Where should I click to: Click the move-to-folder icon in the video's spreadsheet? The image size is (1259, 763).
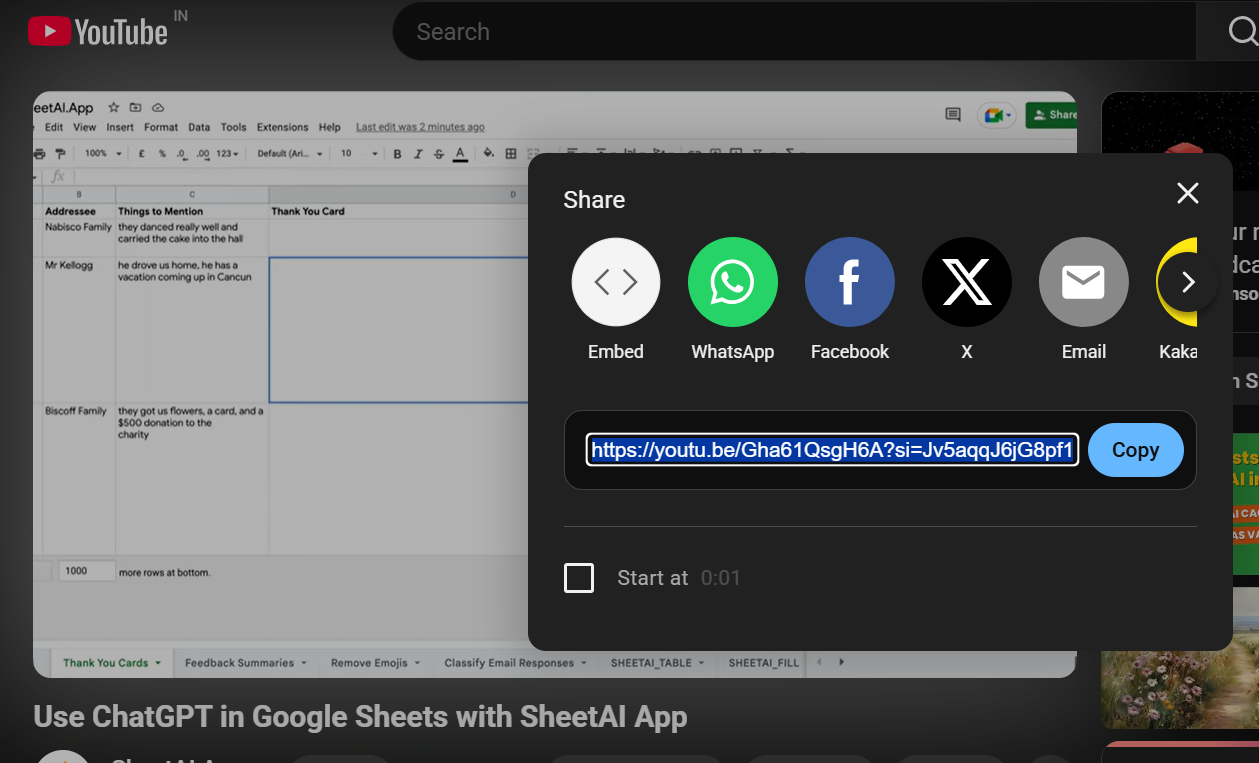point(135,107)
